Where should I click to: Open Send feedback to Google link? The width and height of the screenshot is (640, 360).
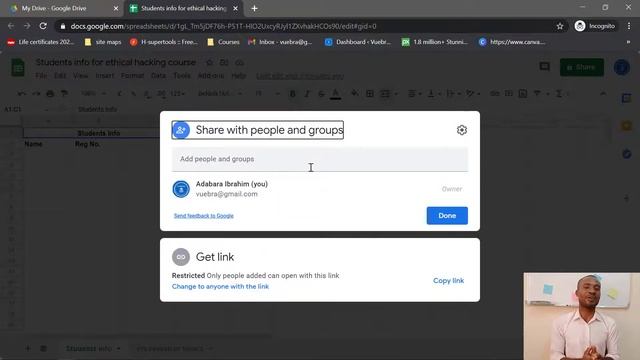click(204, 216)
